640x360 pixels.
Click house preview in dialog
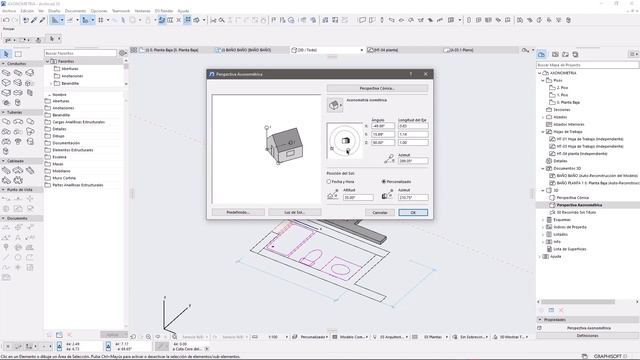pos(284,145)
